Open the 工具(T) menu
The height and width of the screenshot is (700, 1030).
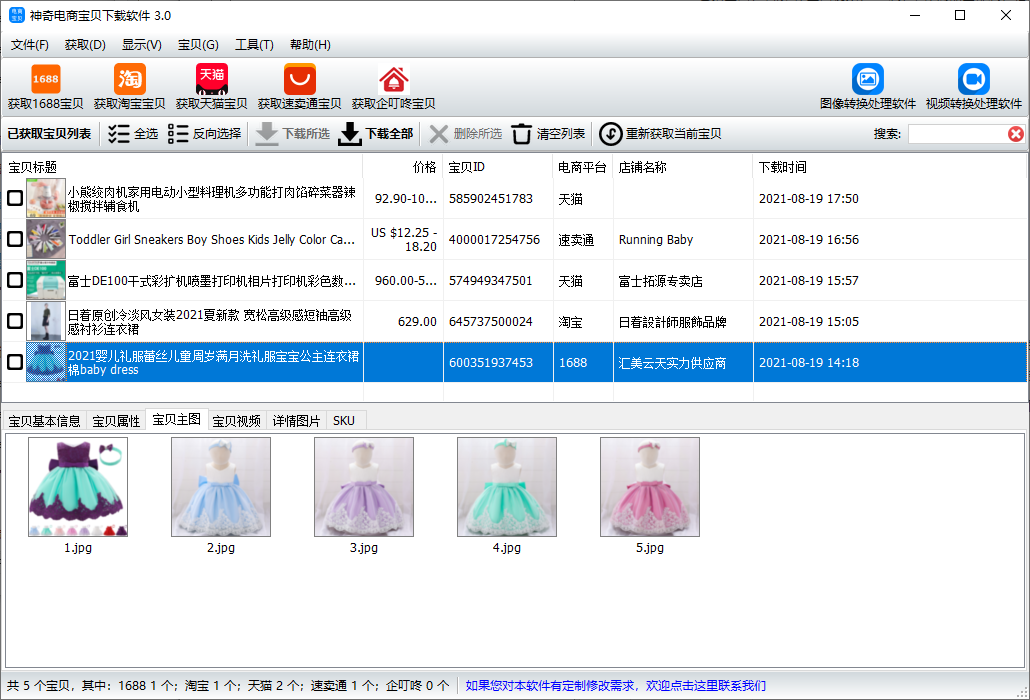coord(254,45)
